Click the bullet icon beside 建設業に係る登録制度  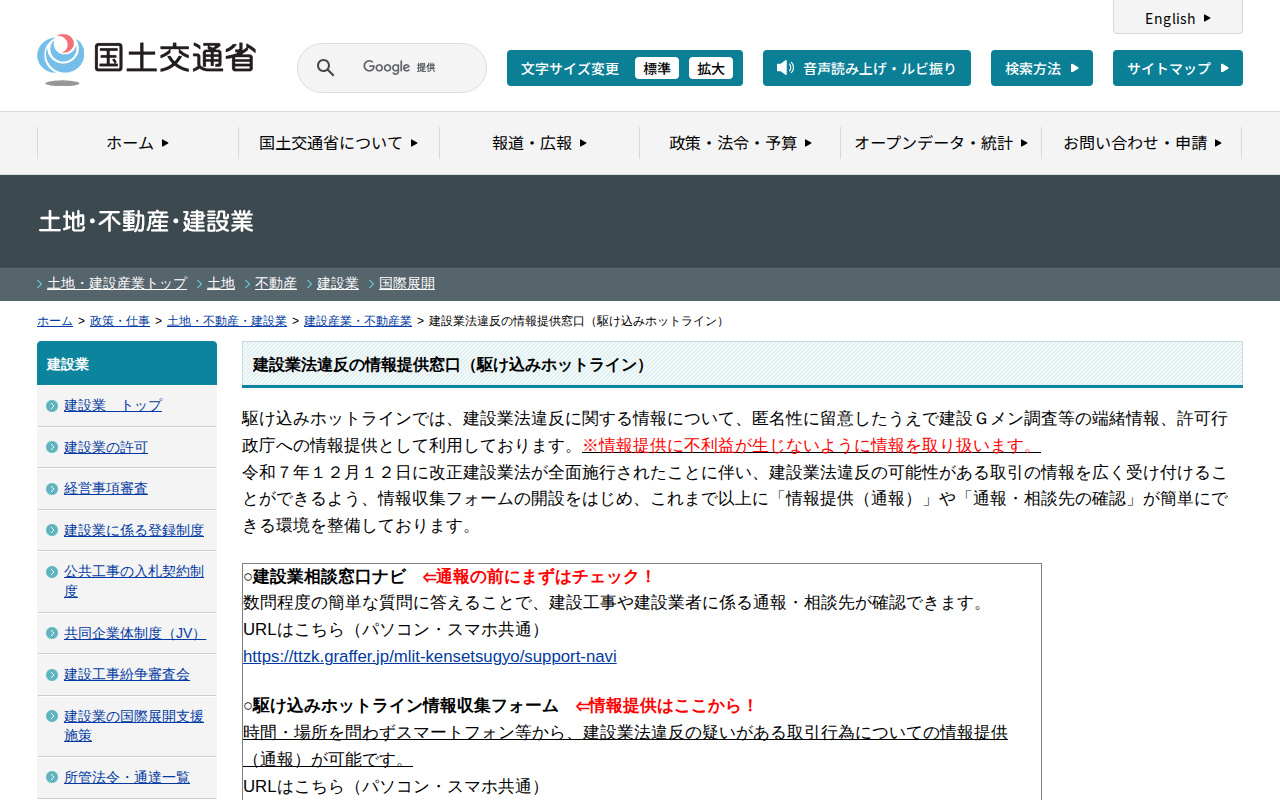(x=52, y=530)
